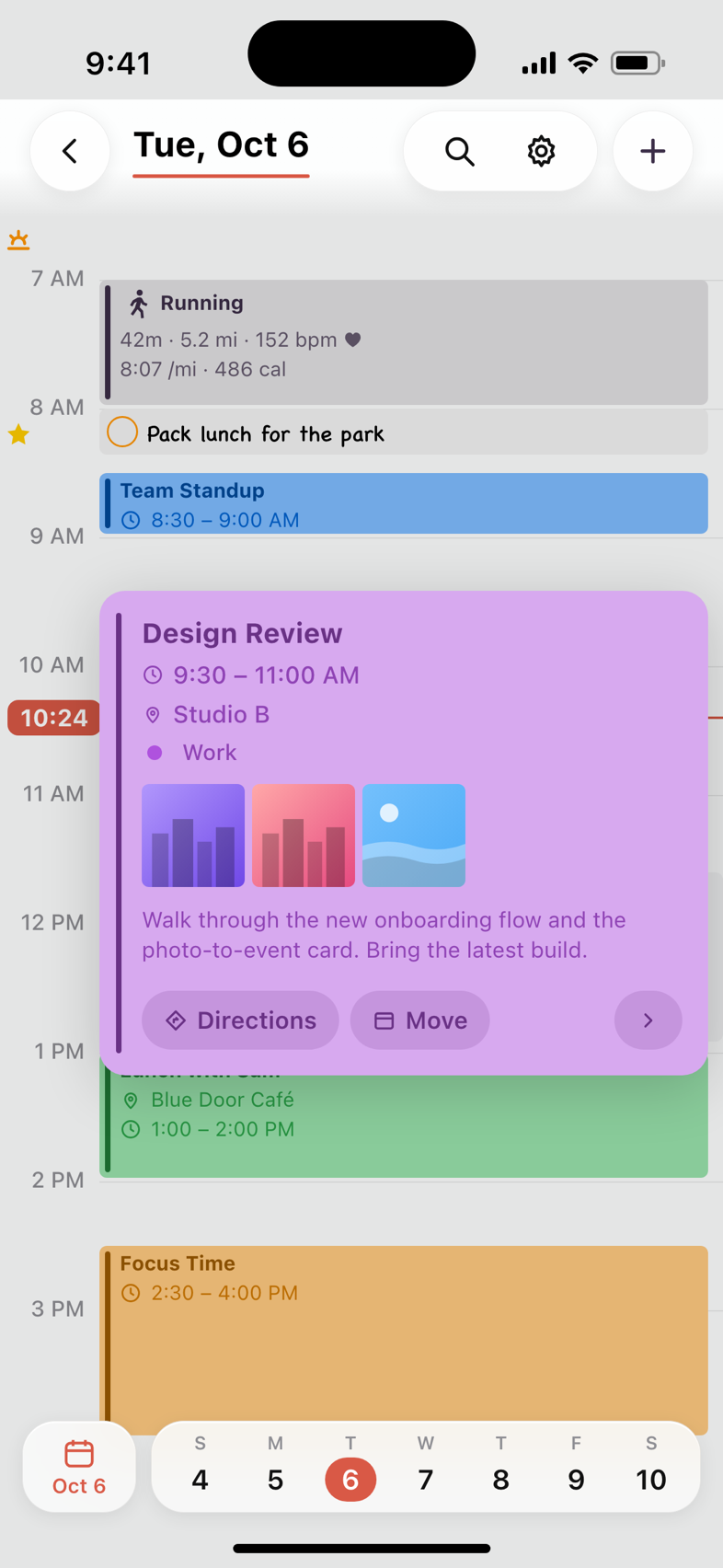
Task: Tap the battery indicator in status bar
Action: (638, 63)
